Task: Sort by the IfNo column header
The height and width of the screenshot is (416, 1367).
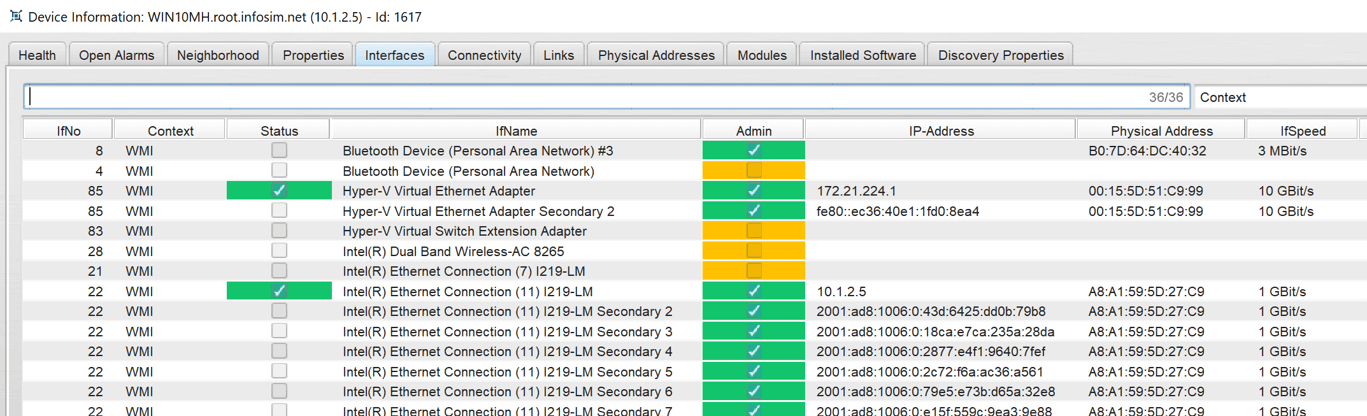Action: coord(68,130)
